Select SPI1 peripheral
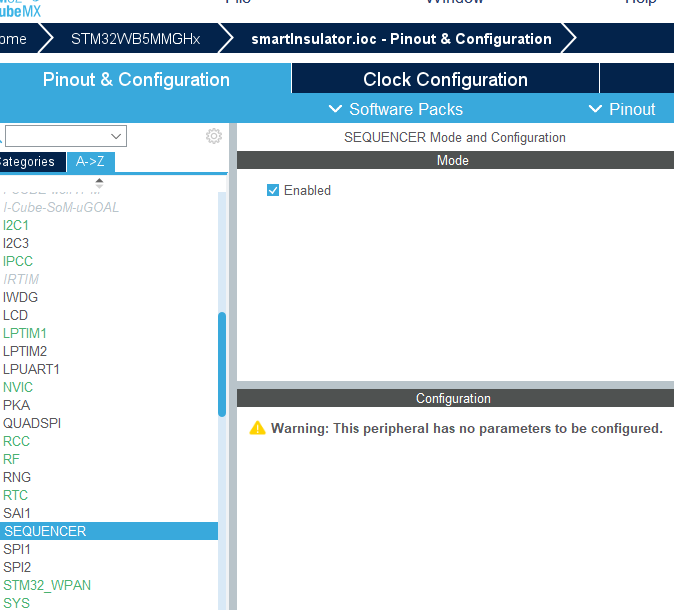 click(17, 549)
